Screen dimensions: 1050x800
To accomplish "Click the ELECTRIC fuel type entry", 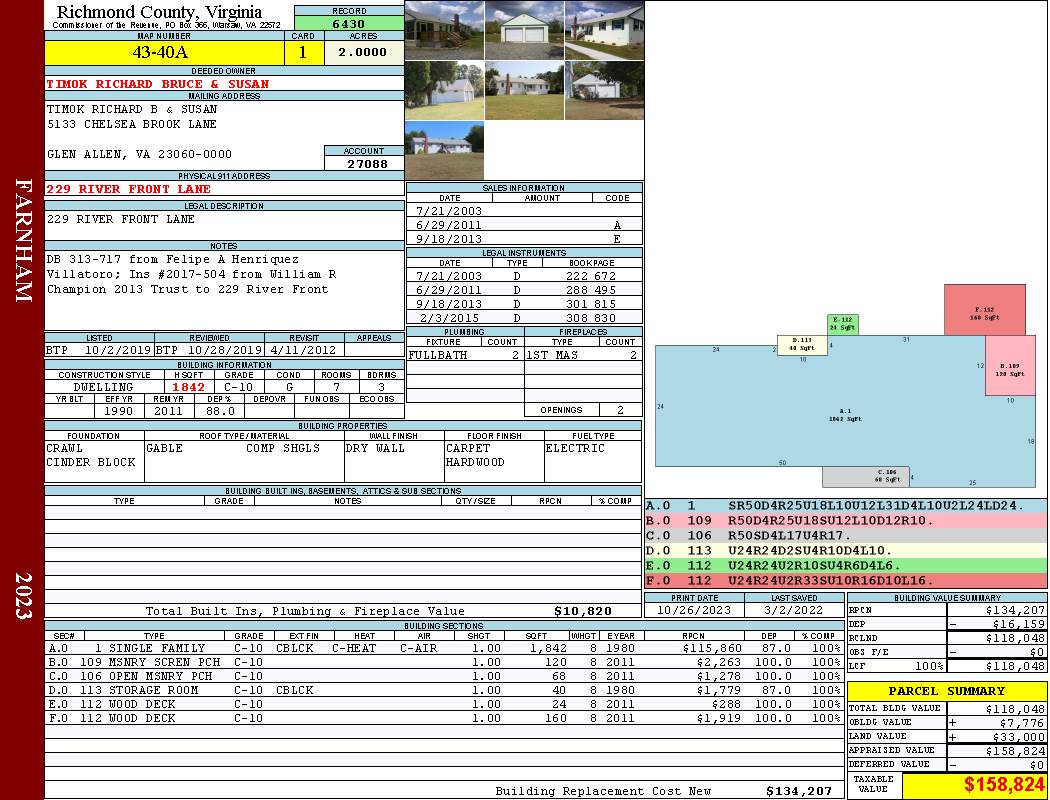I will [575, 448].
